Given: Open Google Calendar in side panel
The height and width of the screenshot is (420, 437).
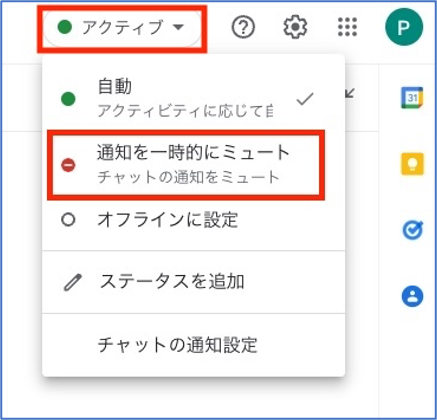Looking at the screenshot, I should (x=412, y=98).
